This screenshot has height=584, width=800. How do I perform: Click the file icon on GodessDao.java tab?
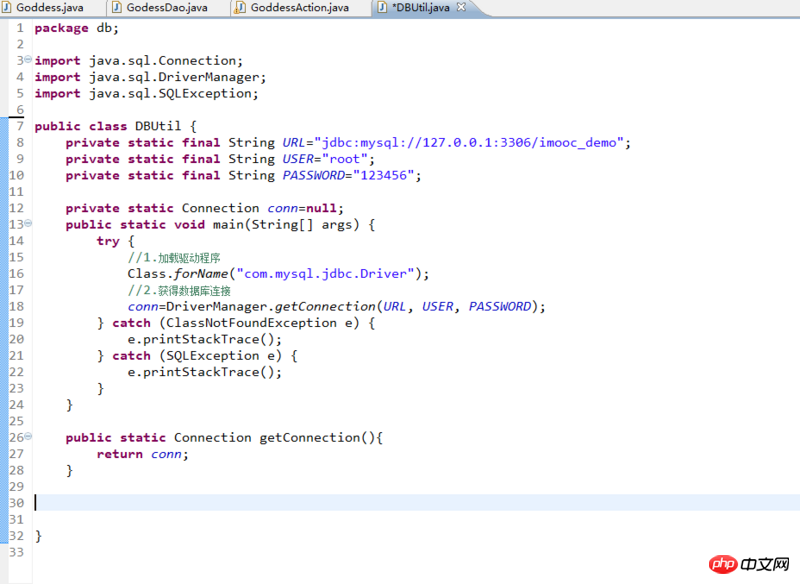[x=116, y=8]
